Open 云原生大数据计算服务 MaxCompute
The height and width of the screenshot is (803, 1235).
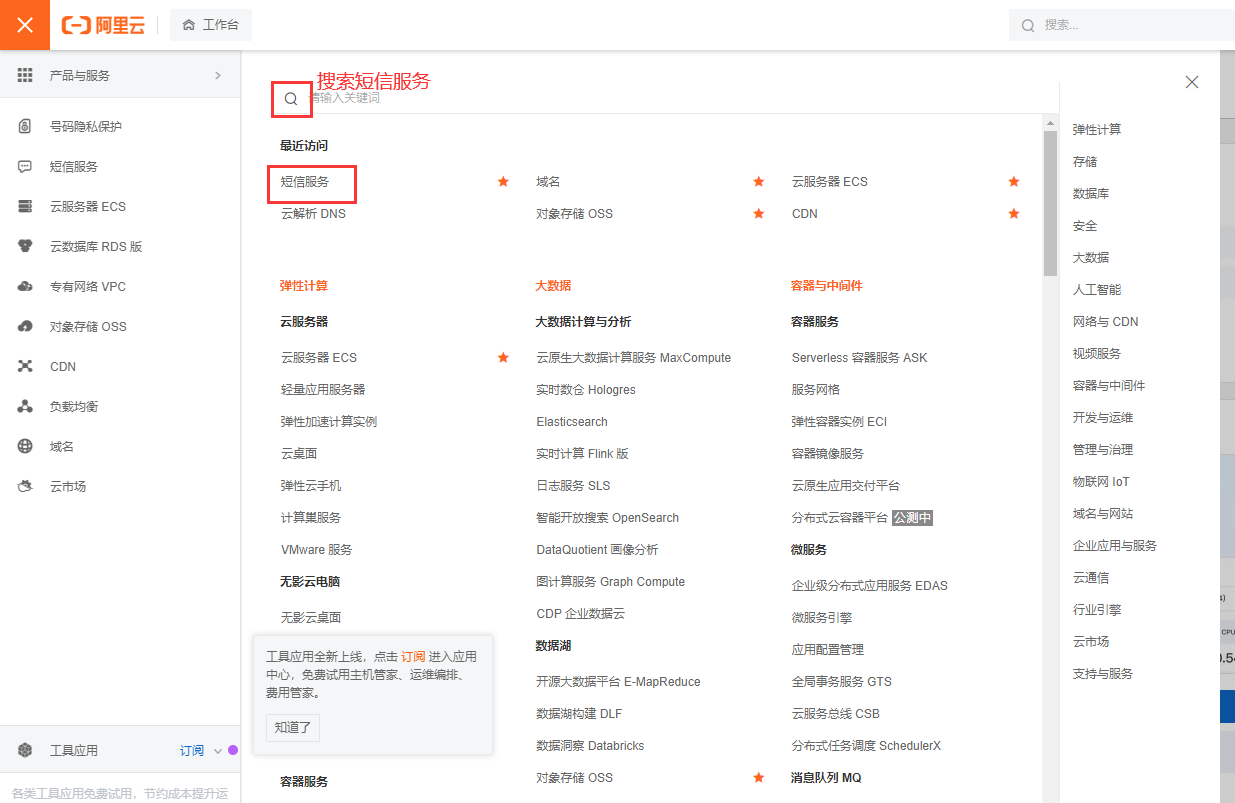[x=633, y=358]
